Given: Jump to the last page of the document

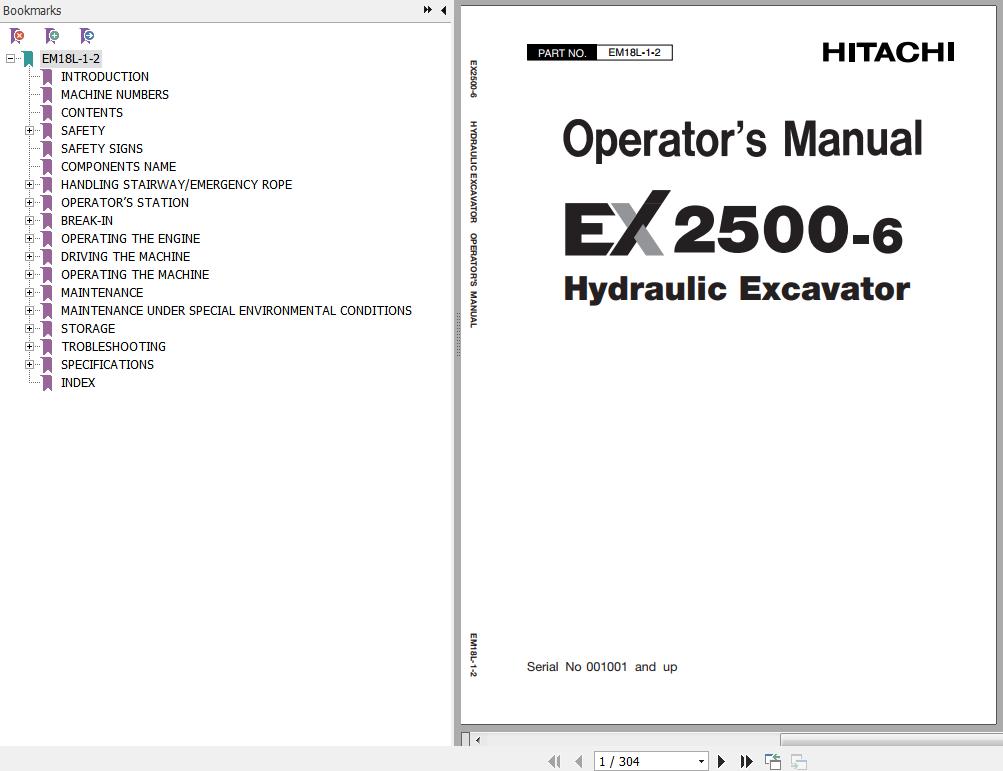Looking at the screenshot, I should click(746, 761).
